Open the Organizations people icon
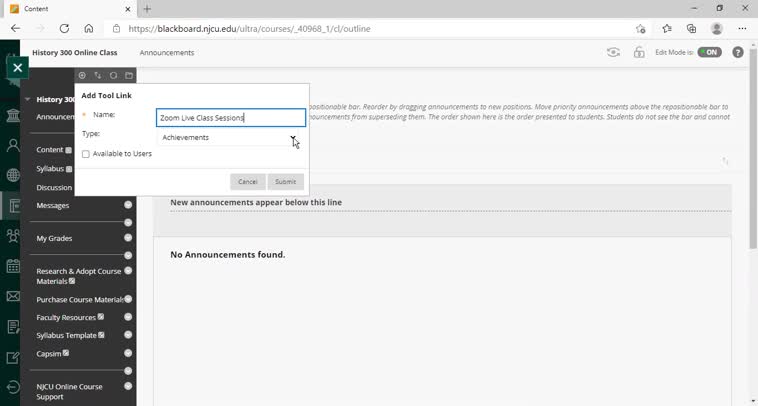This screenshot has height=406, width=758. pyautogui.click(x=13, y=236)
